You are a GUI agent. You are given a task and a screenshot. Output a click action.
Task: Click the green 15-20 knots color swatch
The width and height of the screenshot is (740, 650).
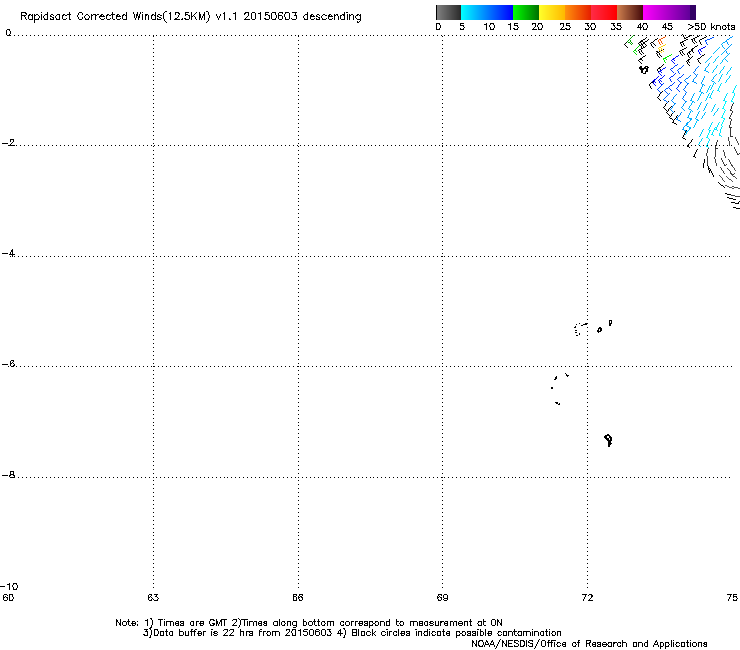click(526, 12)
